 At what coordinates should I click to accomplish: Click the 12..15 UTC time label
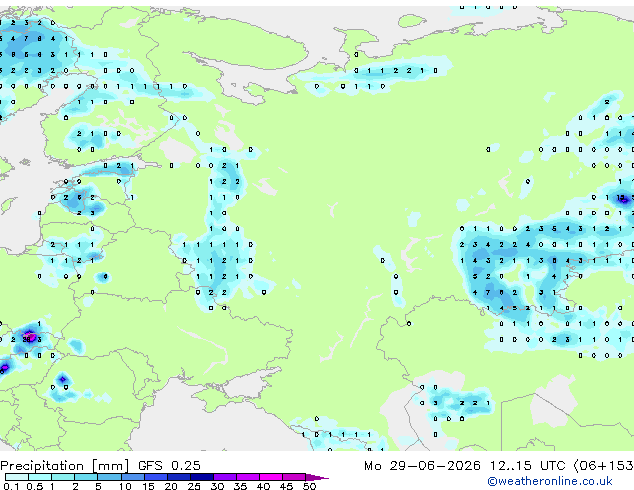click(527, 466)
